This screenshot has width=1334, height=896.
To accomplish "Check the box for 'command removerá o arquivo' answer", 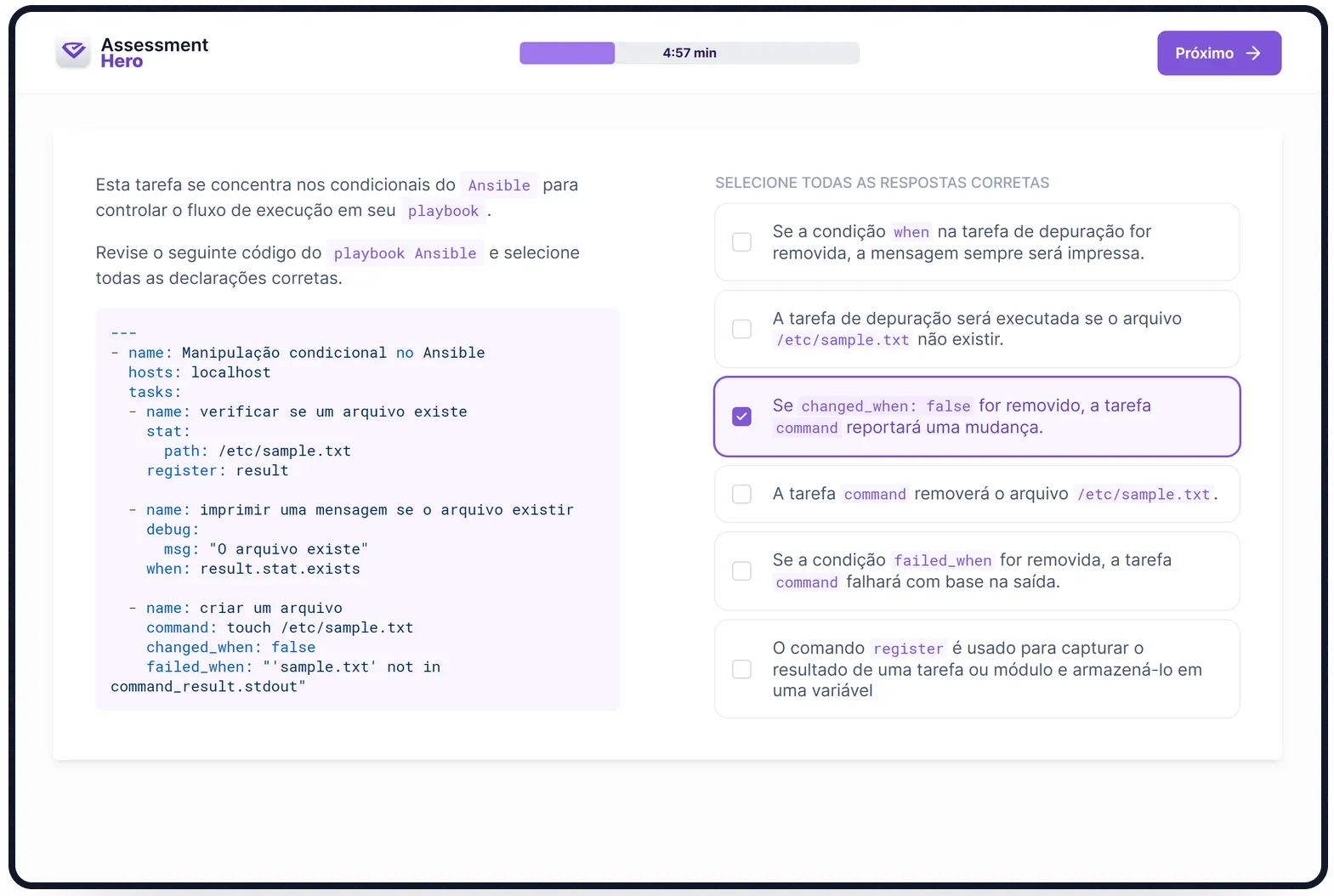I will pyautogui.click(x=741, y=494).
